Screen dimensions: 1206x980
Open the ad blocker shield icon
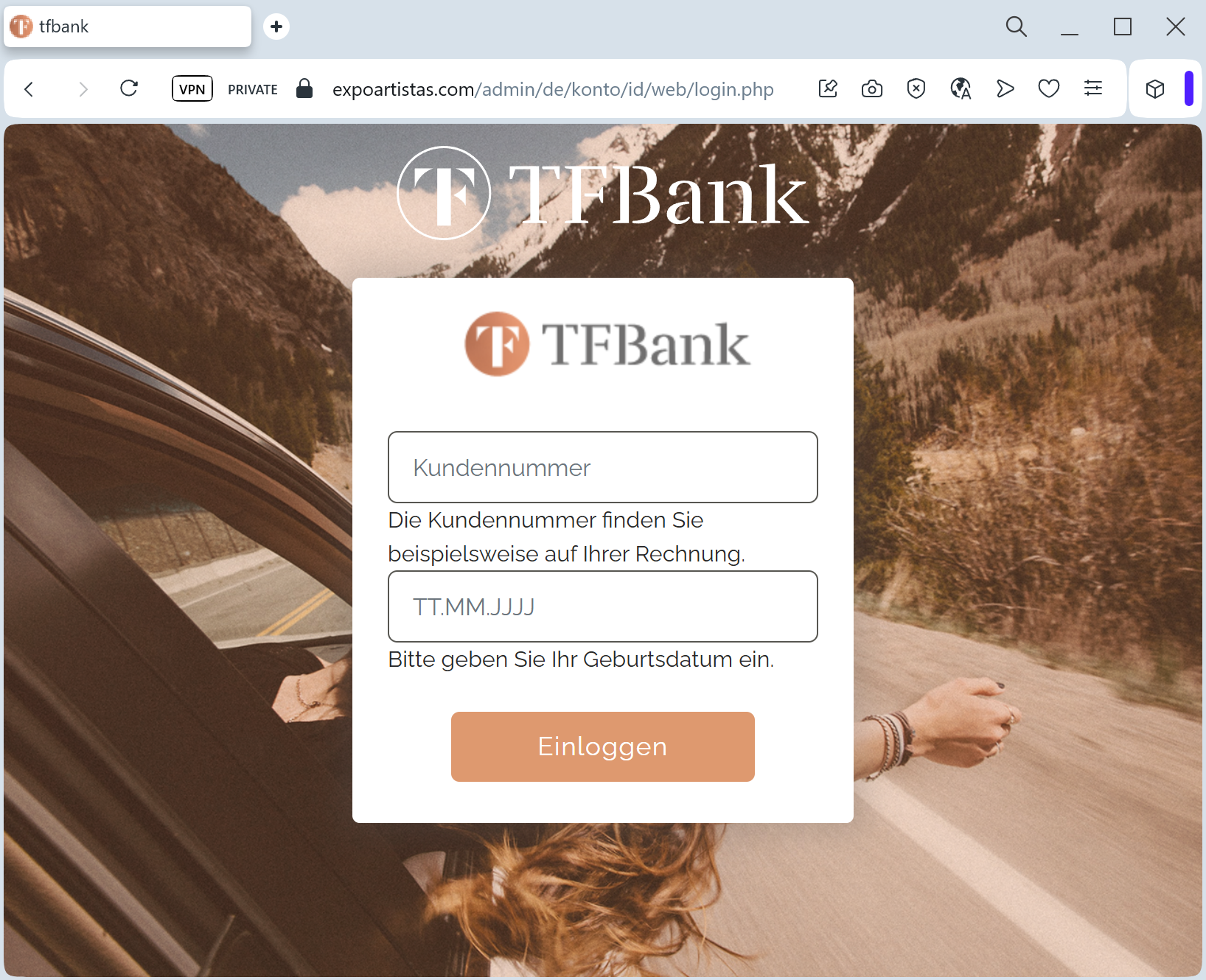pyautogui.click(x=916, y=89)
